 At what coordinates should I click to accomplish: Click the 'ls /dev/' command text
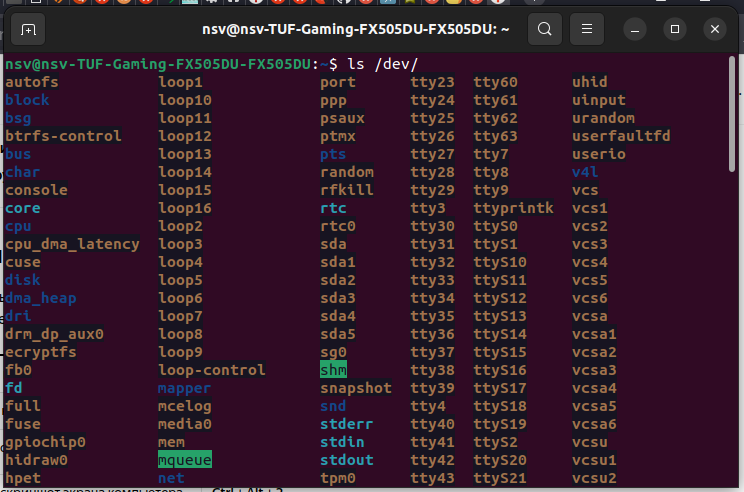(x=382, y=64)
